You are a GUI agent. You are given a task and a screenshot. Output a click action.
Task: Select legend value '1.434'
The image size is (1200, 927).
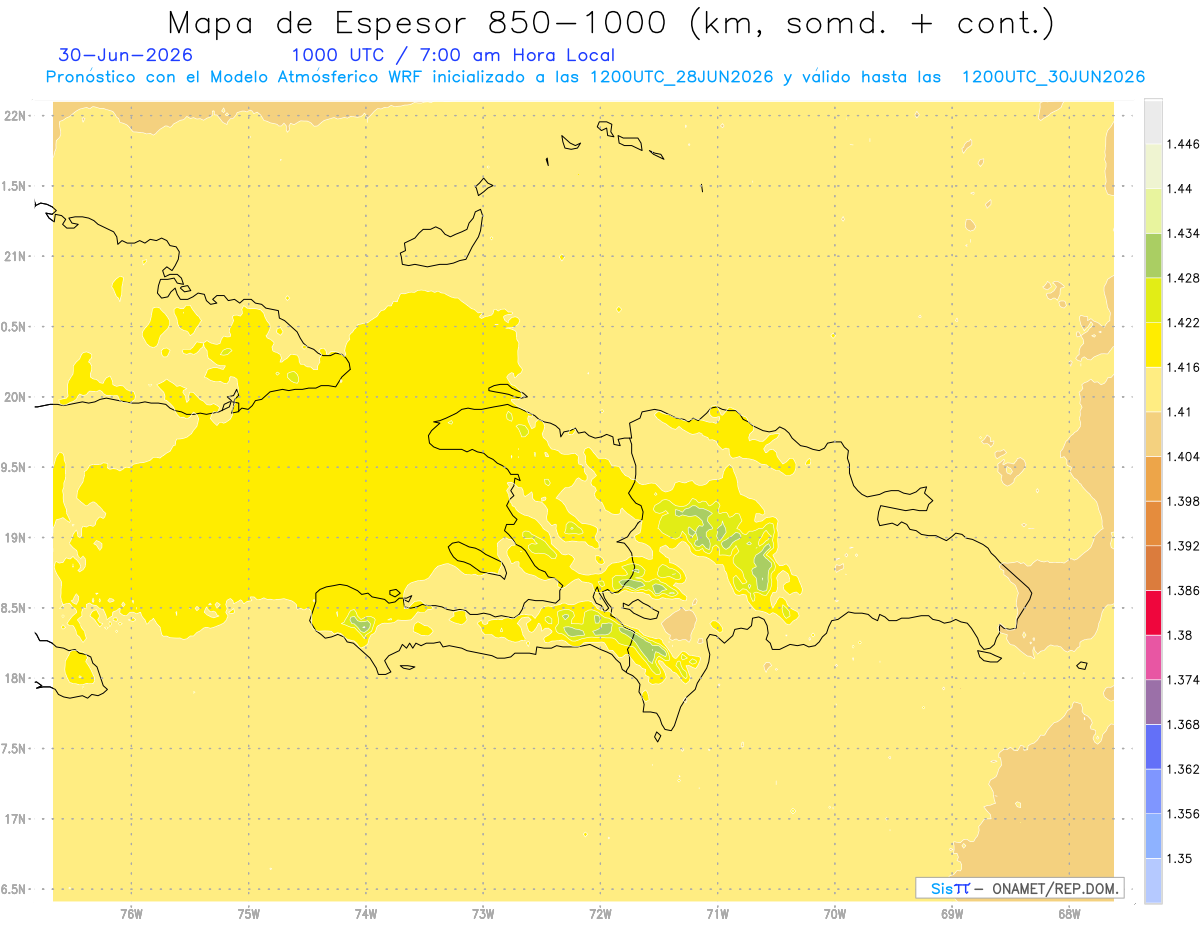1185,233
